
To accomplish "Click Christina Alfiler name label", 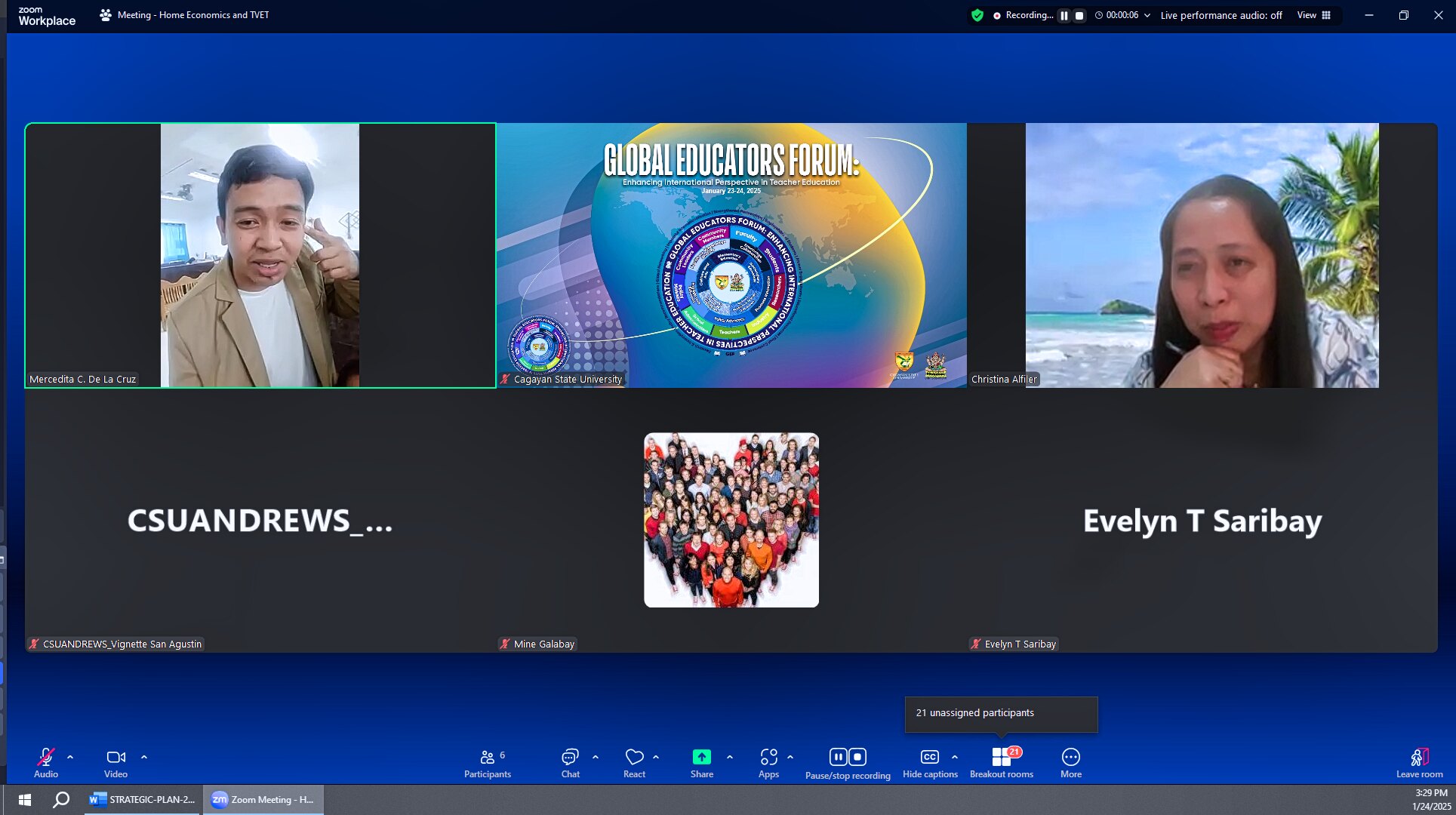I will point(1004,379).
